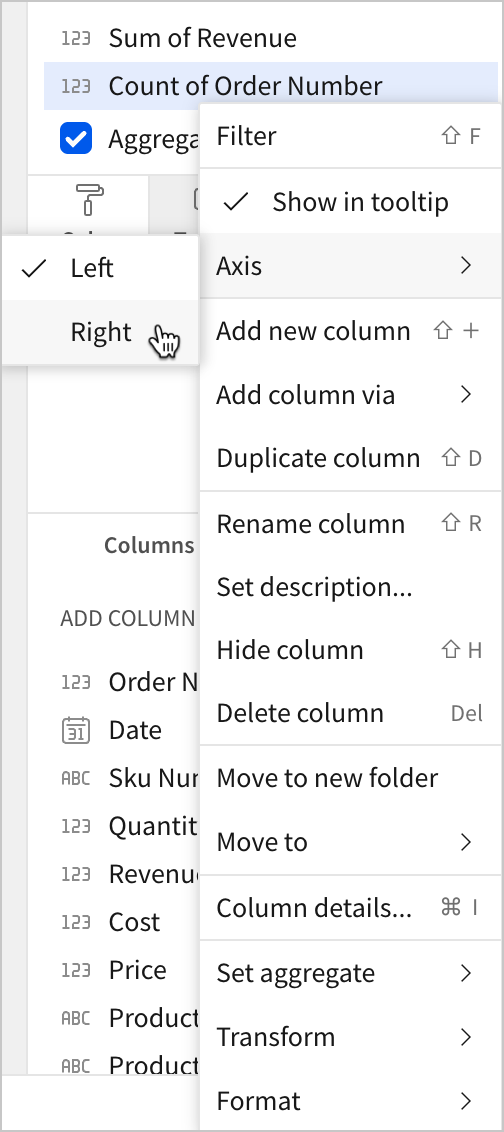Choose Duplicate column

coord(350,458)
